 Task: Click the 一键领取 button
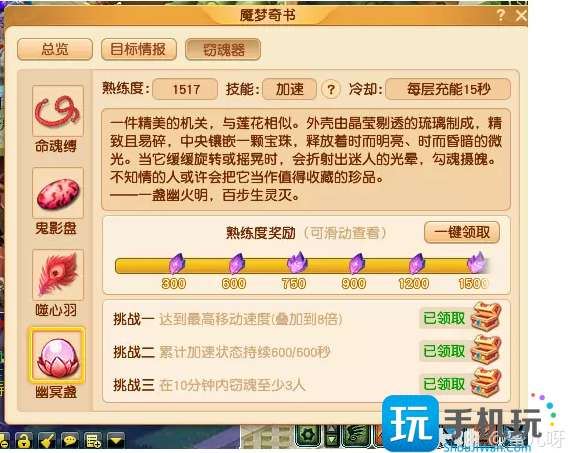(x=462, y=232)
